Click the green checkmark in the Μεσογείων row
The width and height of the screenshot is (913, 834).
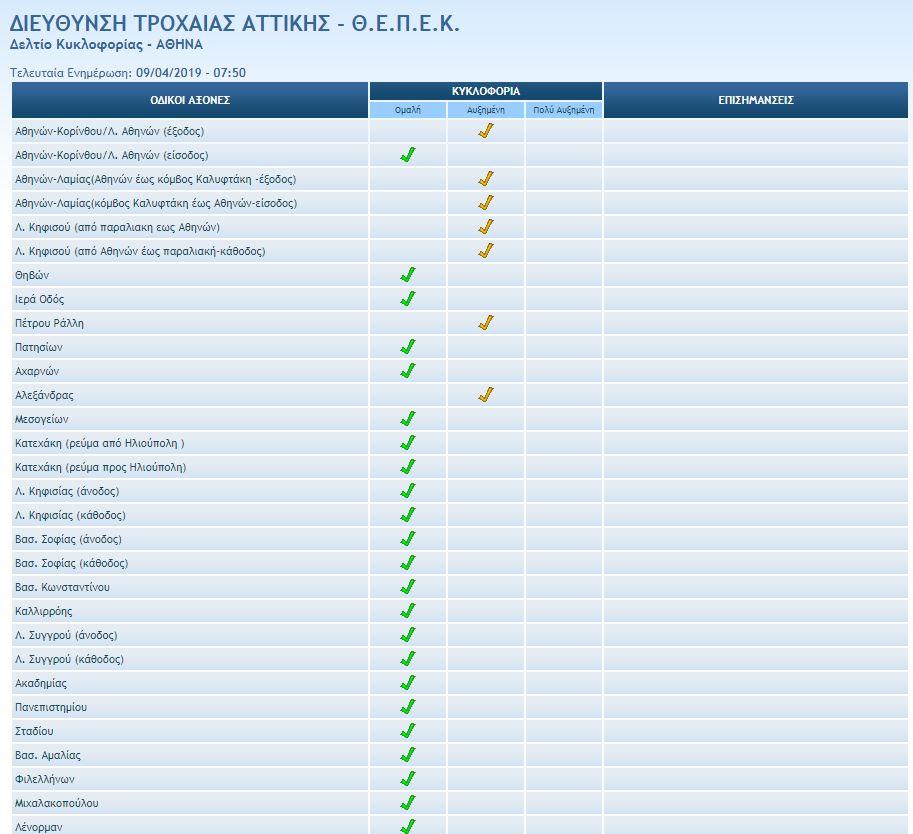pyautogui.click(x=408, y=419)
